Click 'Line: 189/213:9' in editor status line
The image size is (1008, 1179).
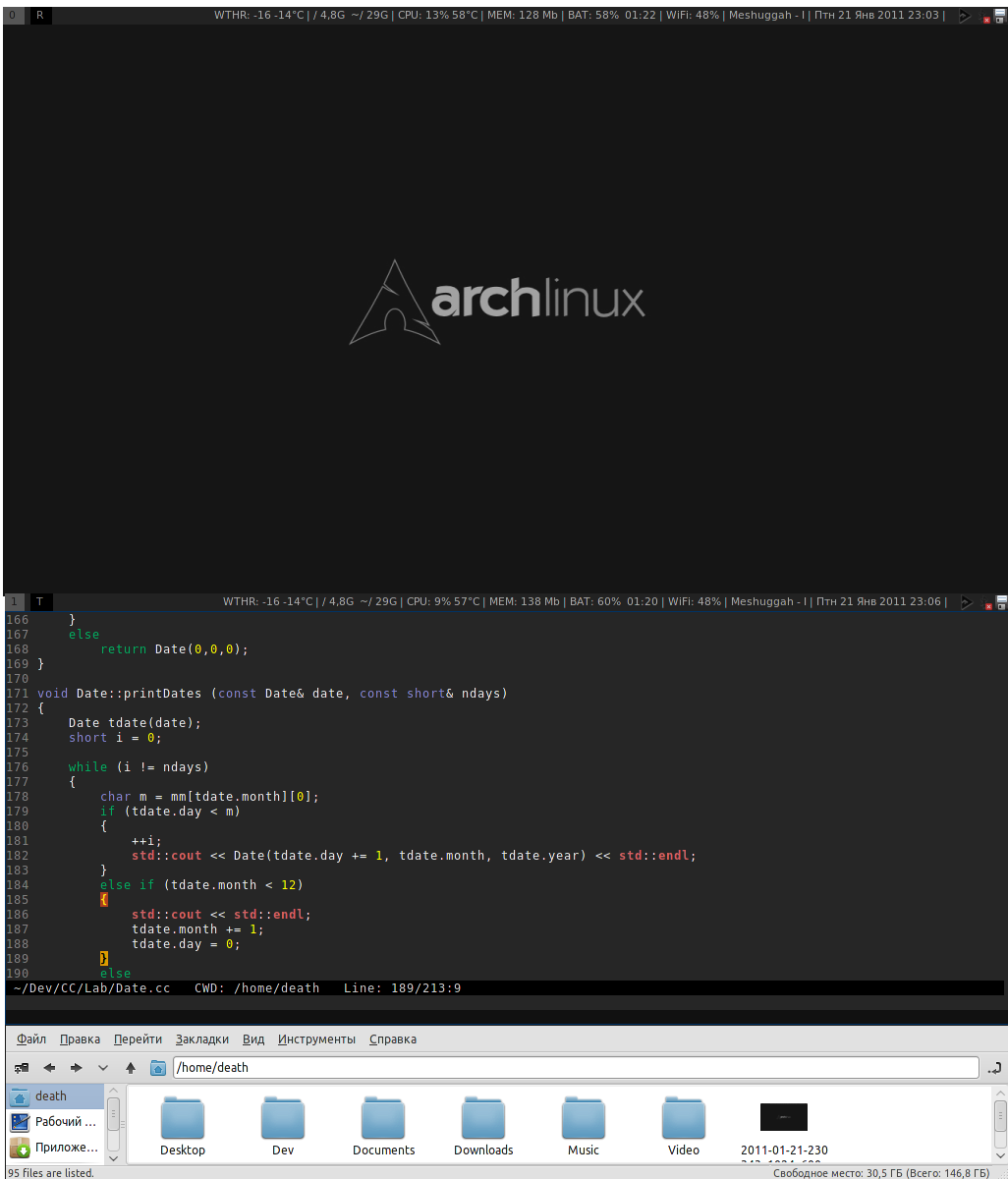click(x=403, y=987)
